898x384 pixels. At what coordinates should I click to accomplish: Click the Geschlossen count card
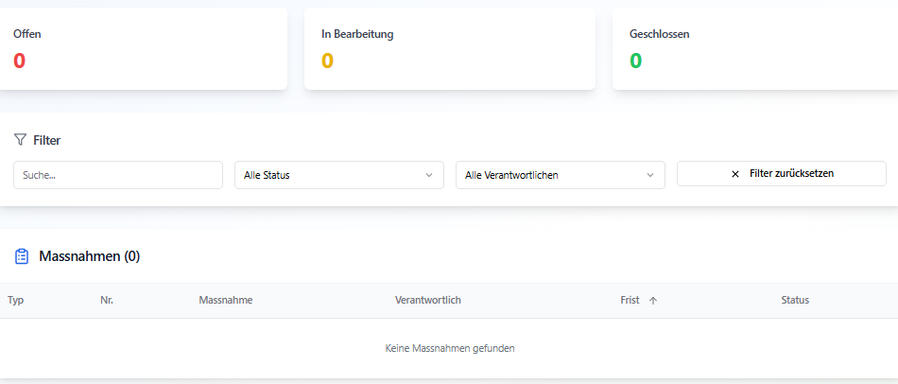pyautogui.click(x=755, y=49)
